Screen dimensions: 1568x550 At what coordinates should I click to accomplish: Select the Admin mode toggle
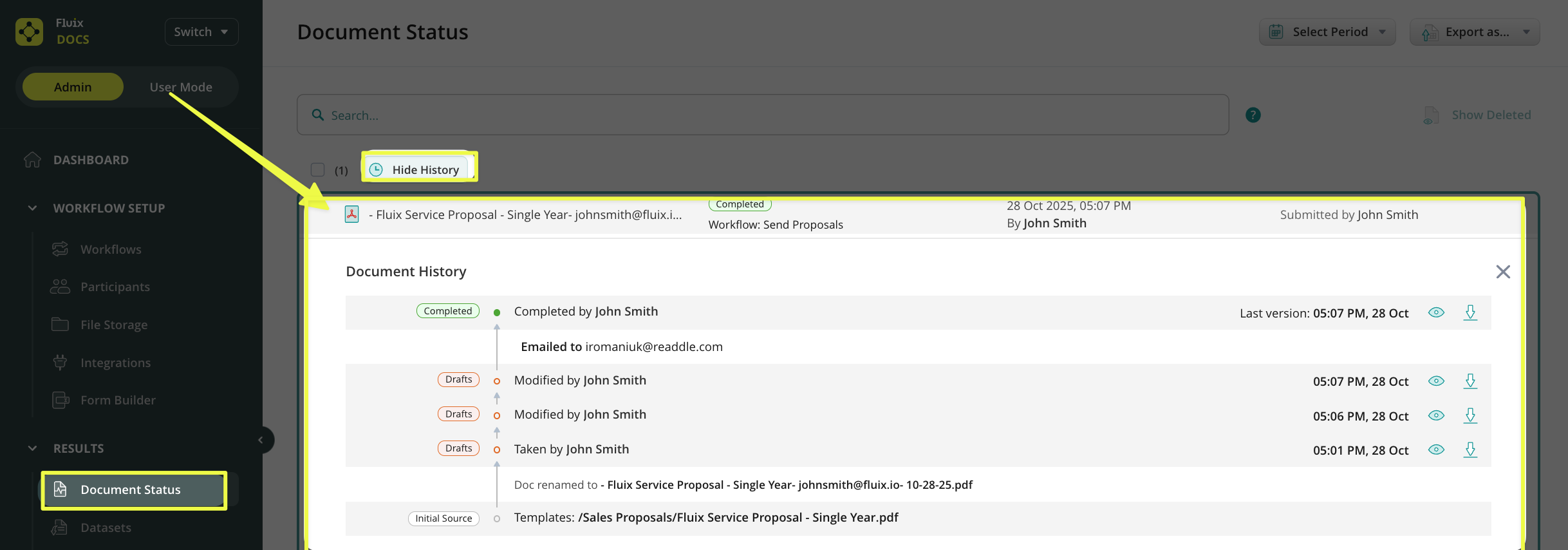73,87
